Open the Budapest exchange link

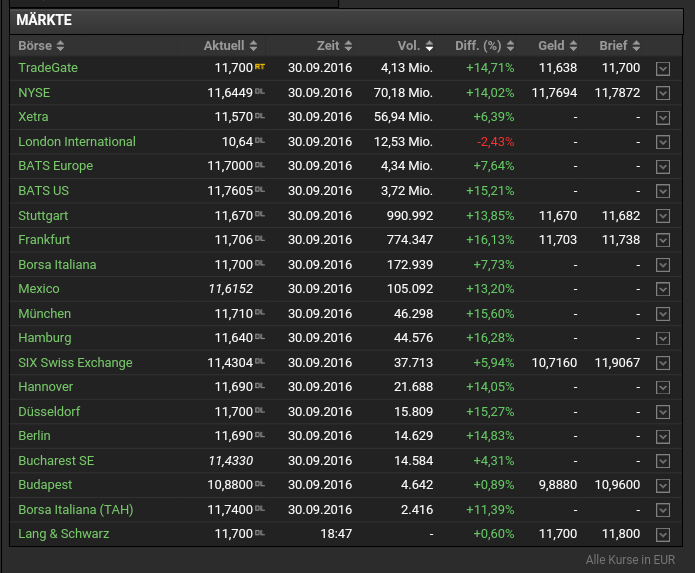pos(45,485)
